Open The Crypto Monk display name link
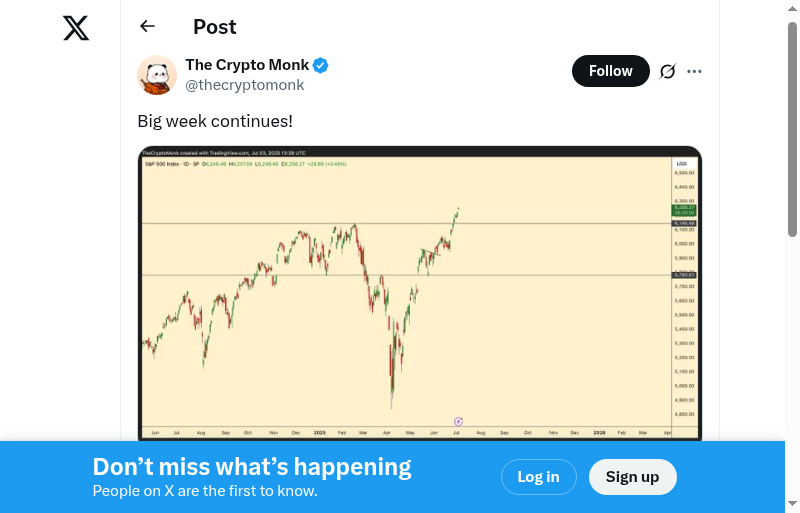Image resolution: width=800 pixels, height=513 pixels. click(x=247, y=65)
